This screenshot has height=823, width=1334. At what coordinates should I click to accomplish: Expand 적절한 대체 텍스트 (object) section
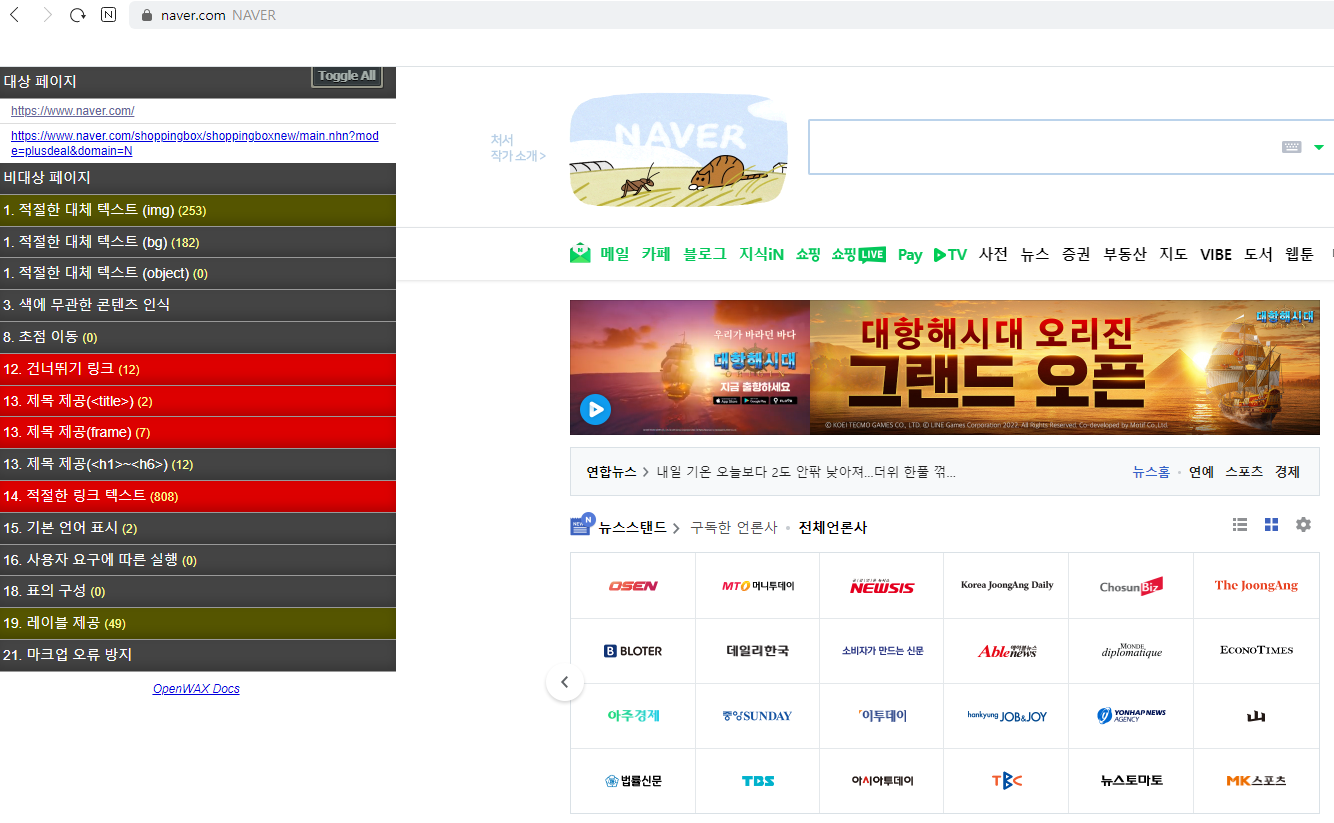point(198,273)
